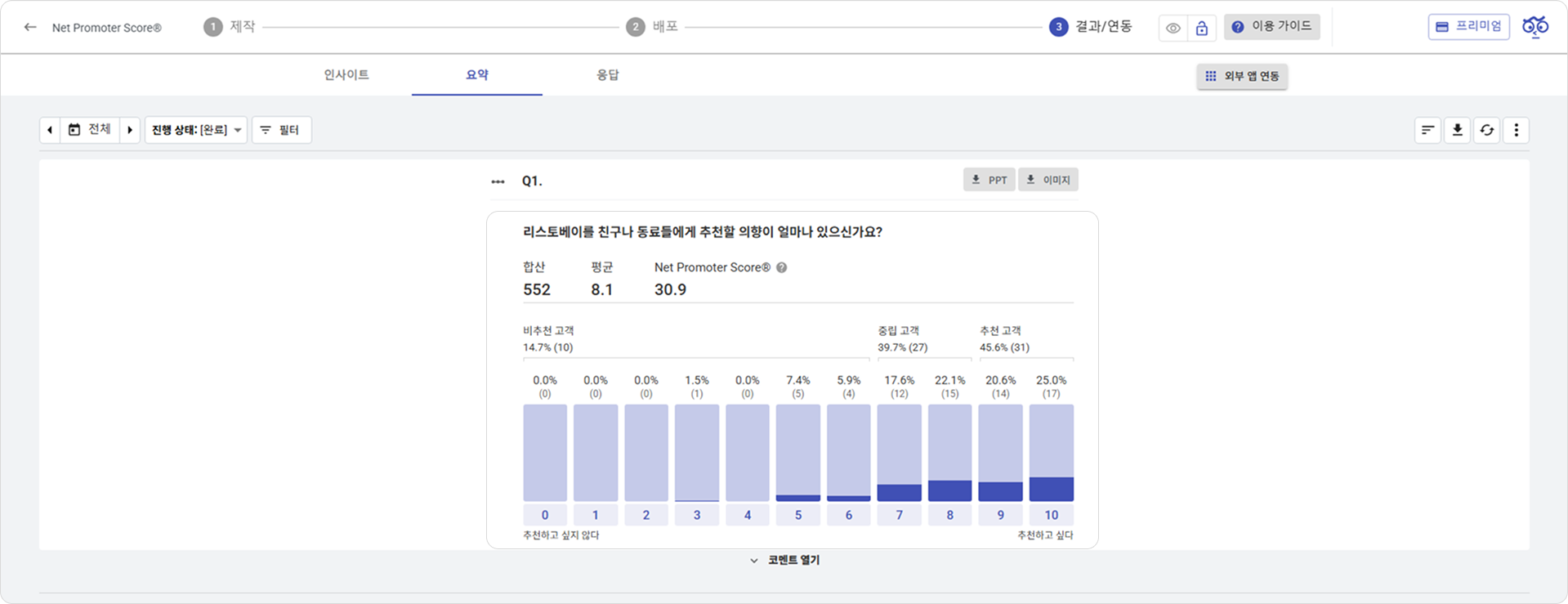Toggle the lock icon in header

[x=1201, y=28]
